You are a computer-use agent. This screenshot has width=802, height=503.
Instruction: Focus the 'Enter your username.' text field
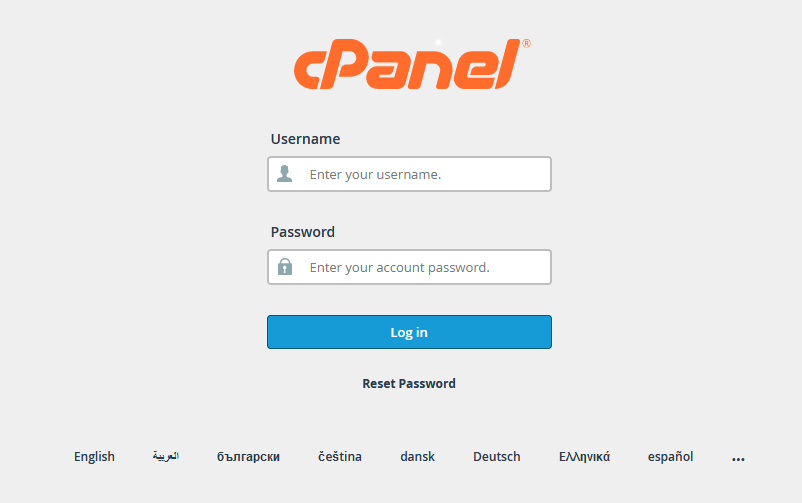click(409, 174)
